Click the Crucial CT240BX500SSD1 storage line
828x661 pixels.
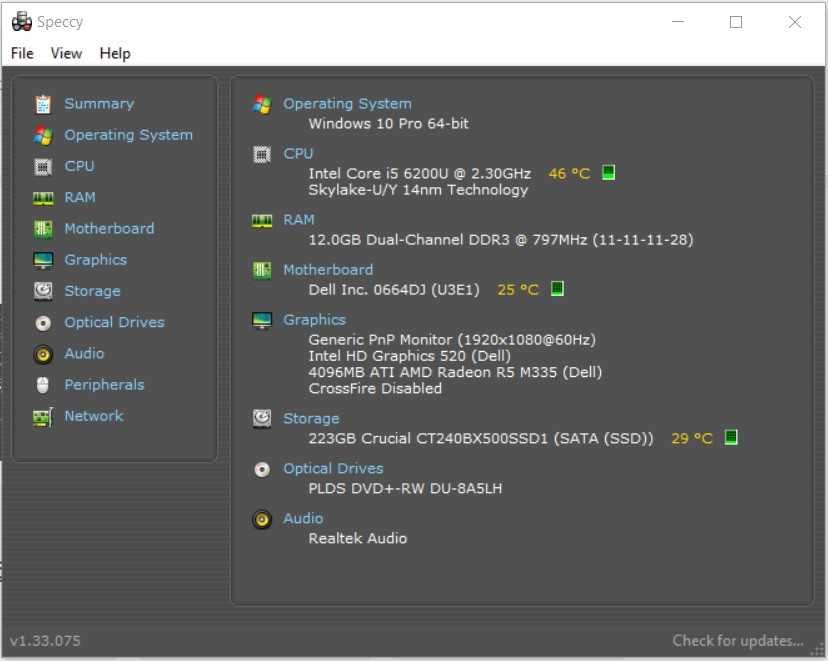point(481,438)
